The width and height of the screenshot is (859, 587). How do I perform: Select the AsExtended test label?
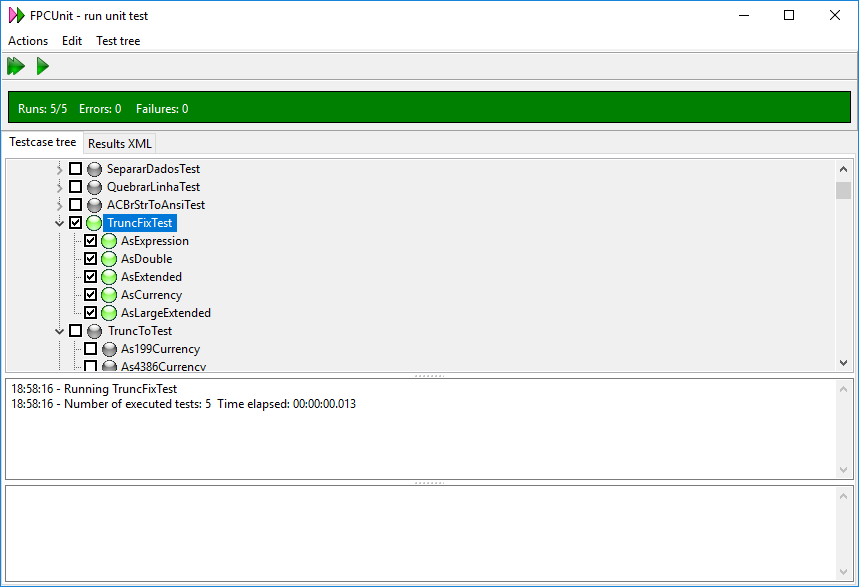click(x=151, y=277)
